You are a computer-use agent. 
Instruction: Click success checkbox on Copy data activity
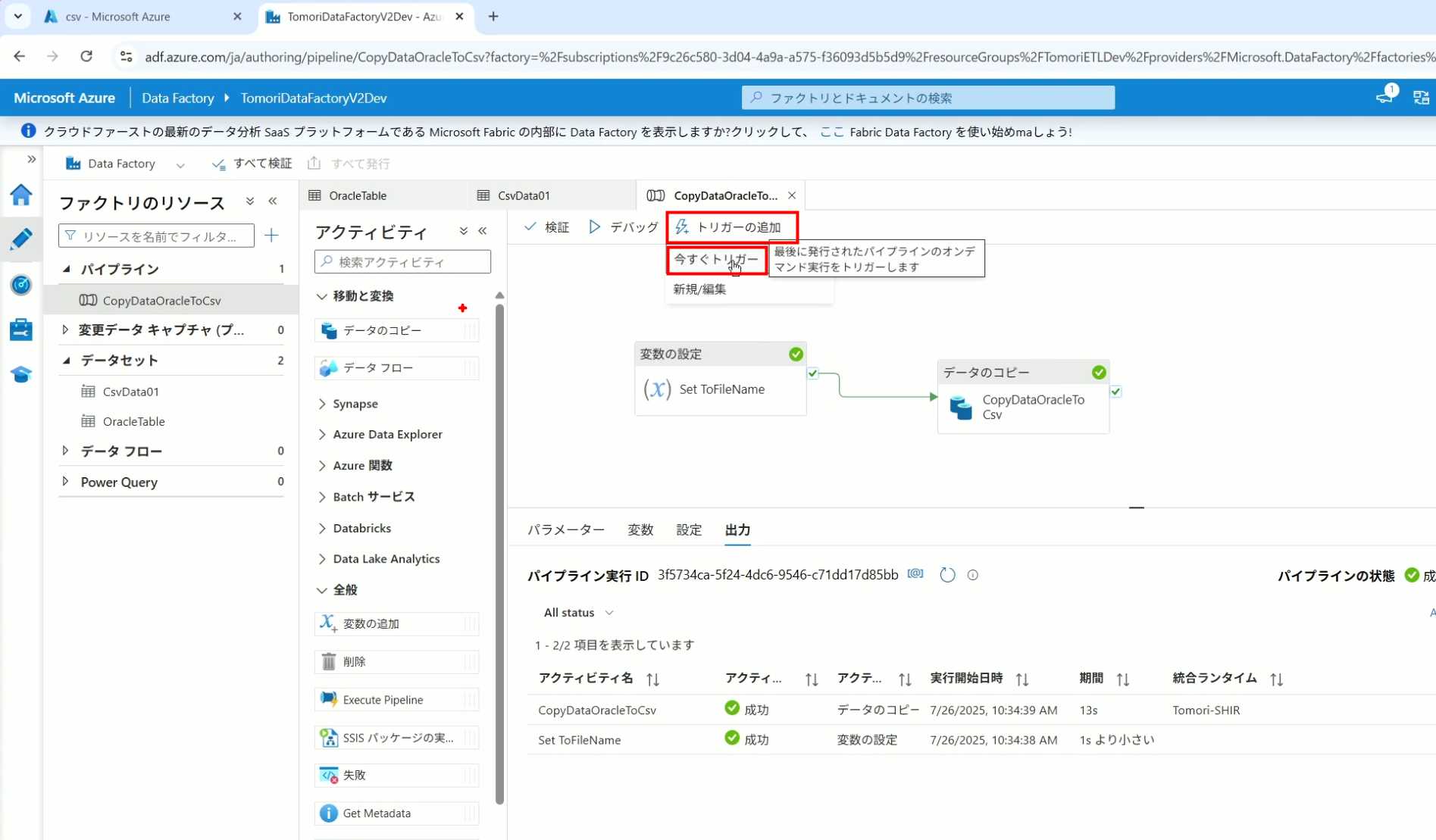tap(1115, 392)
